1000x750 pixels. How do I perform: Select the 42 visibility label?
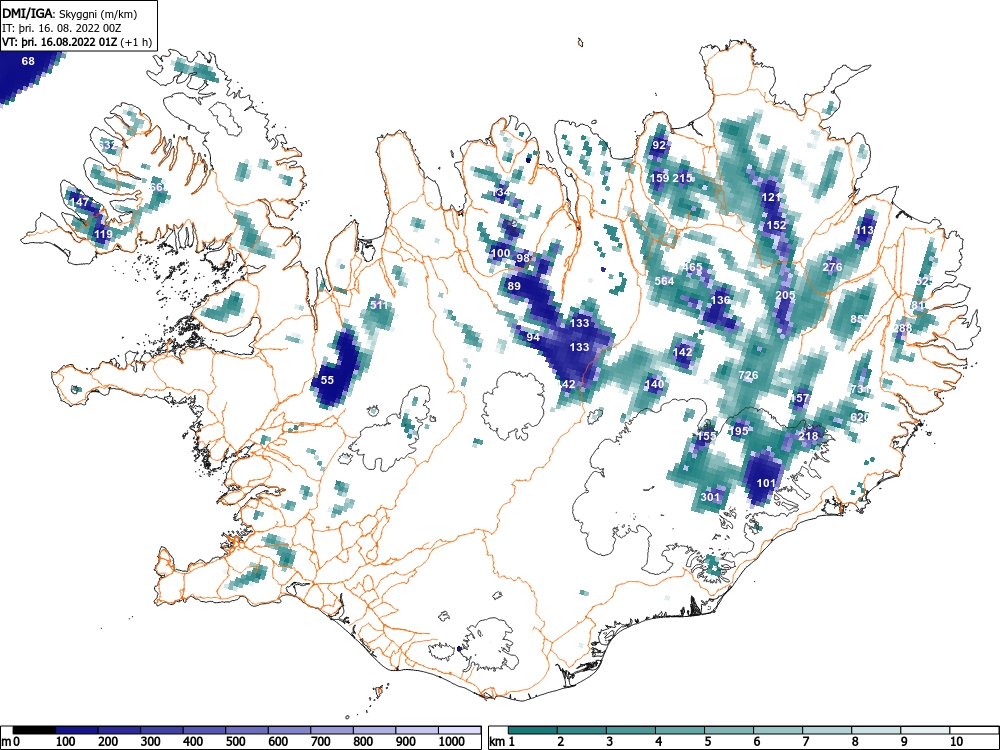click(568, 384)
